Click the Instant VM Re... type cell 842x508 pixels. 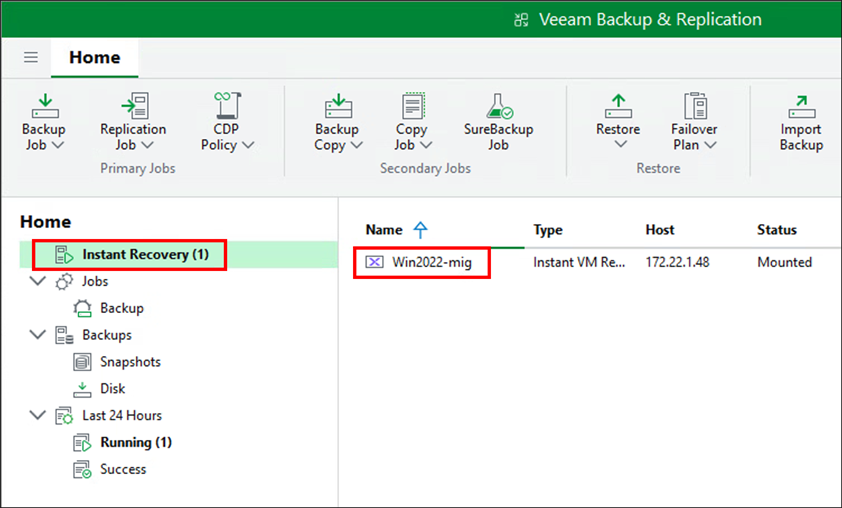coord(579,262)
